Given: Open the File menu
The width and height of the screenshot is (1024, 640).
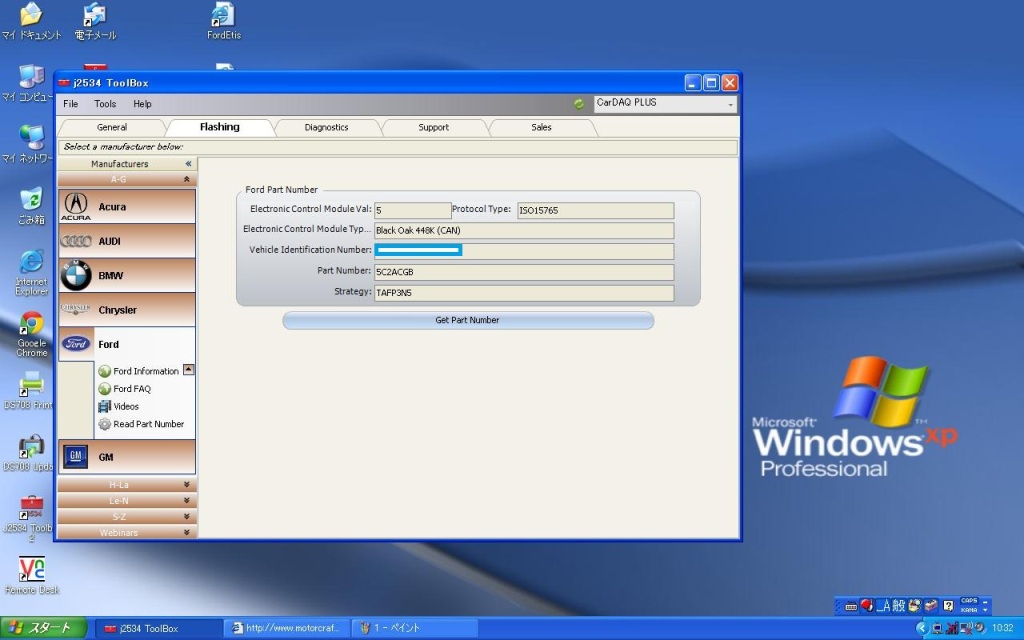Looking at the screenshot, I should click(71, 104).
